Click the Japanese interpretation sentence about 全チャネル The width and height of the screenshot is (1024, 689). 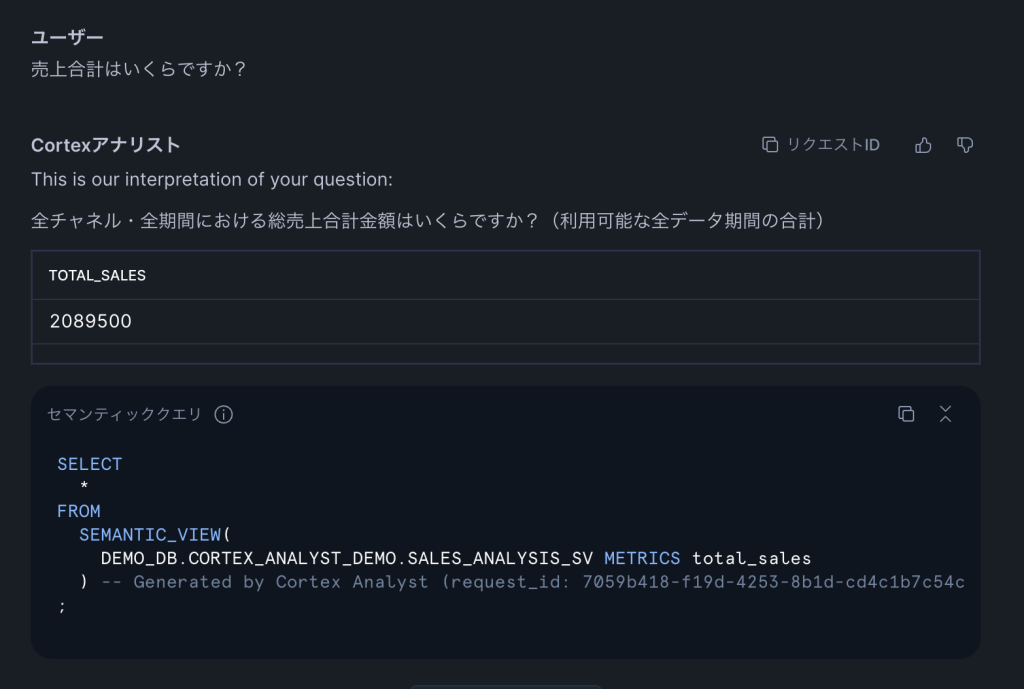click(x=428, y=221)
